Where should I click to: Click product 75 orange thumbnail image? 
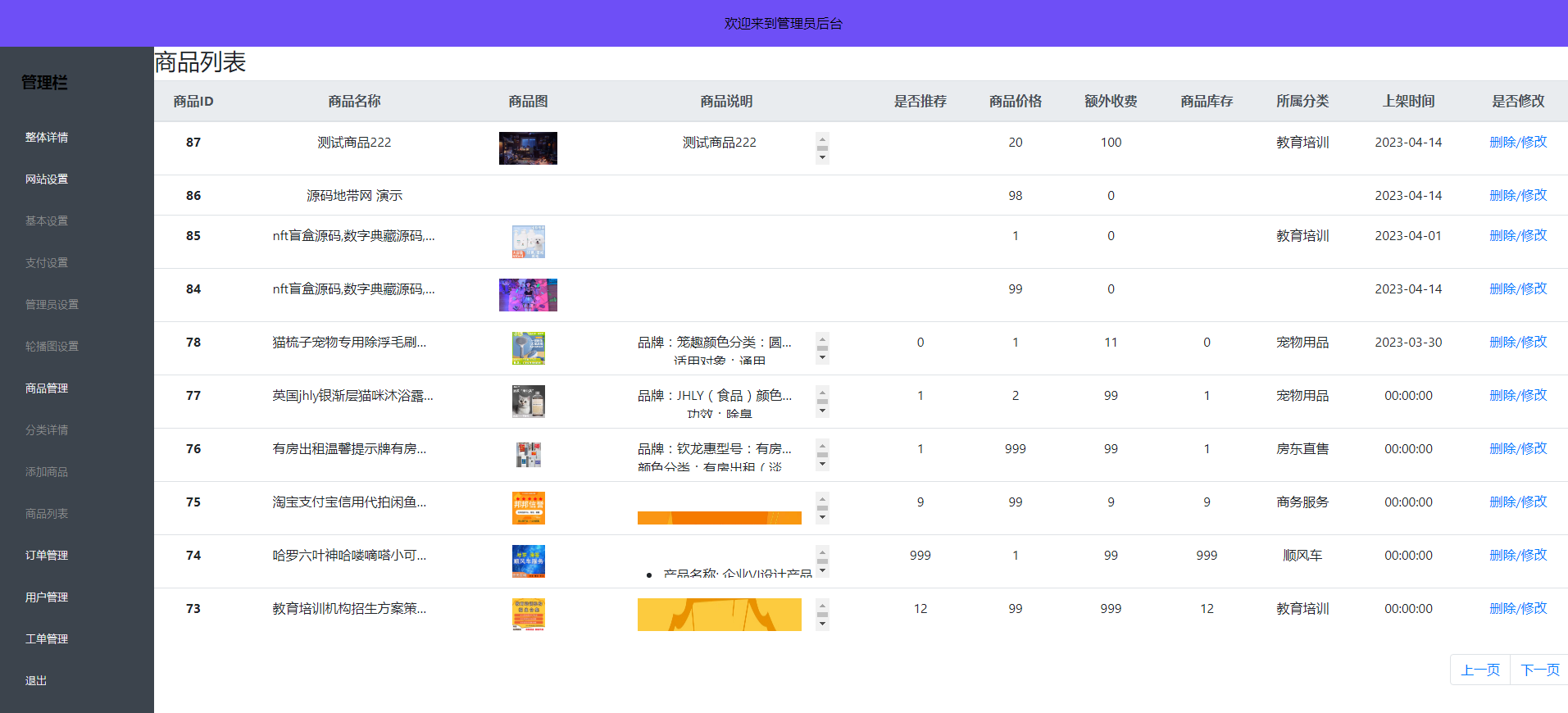click(528, 508)
